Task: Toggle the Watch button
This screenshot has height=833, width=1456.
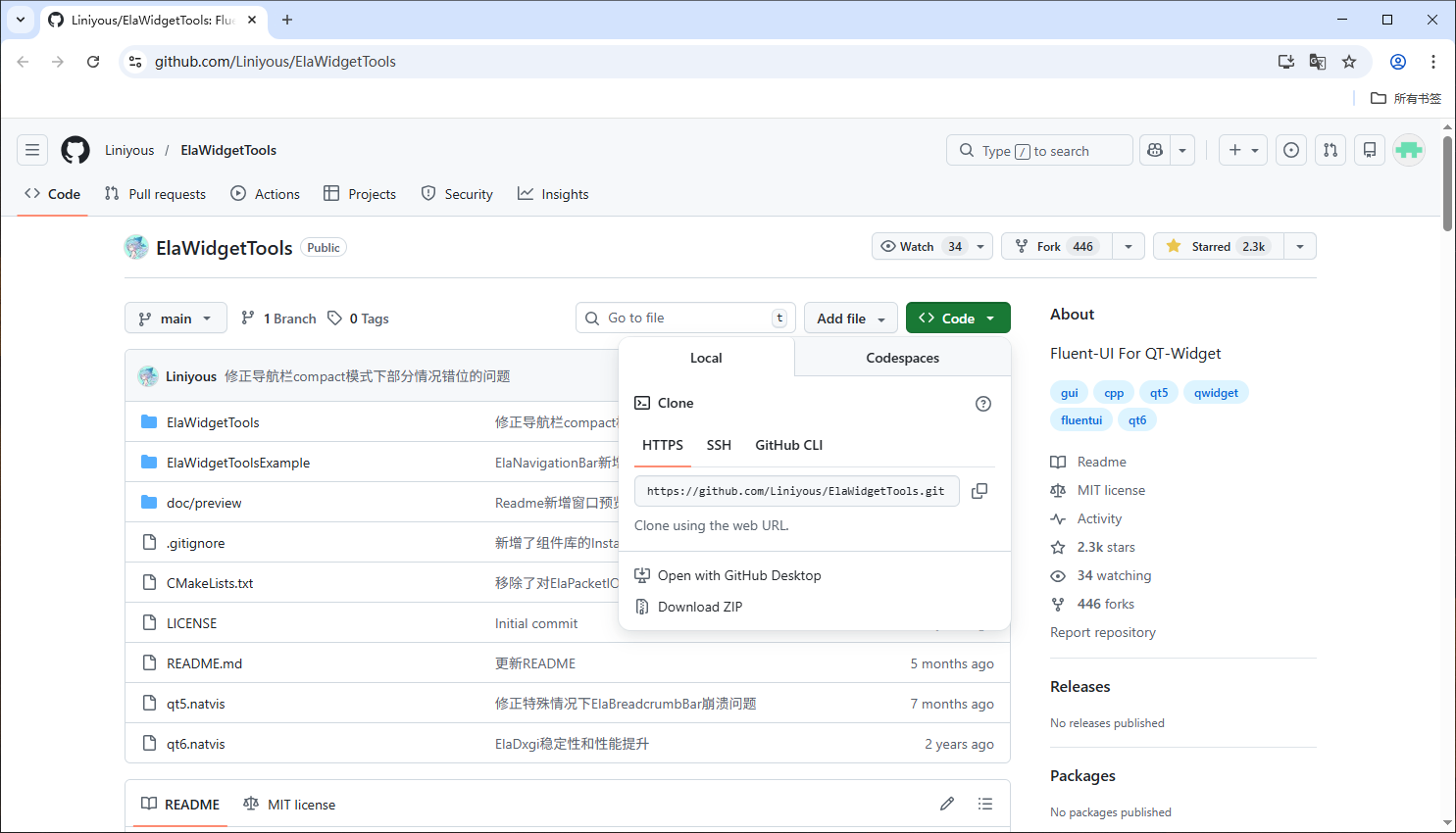Action: point(932,247)
